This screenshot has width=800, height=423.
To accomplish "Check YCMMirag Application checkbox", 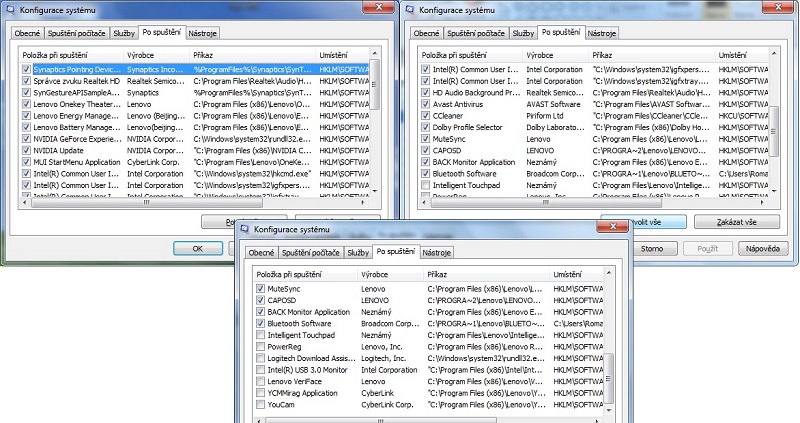I will (x=260, y=393).
